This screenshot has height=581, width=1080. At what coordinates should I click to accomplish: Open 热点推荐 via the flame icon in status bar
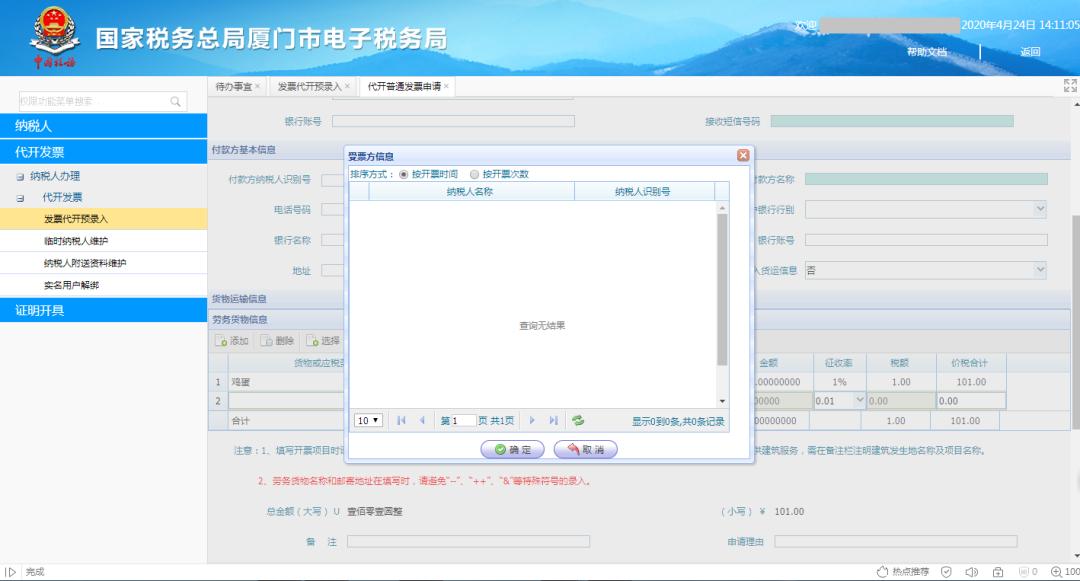883,570
